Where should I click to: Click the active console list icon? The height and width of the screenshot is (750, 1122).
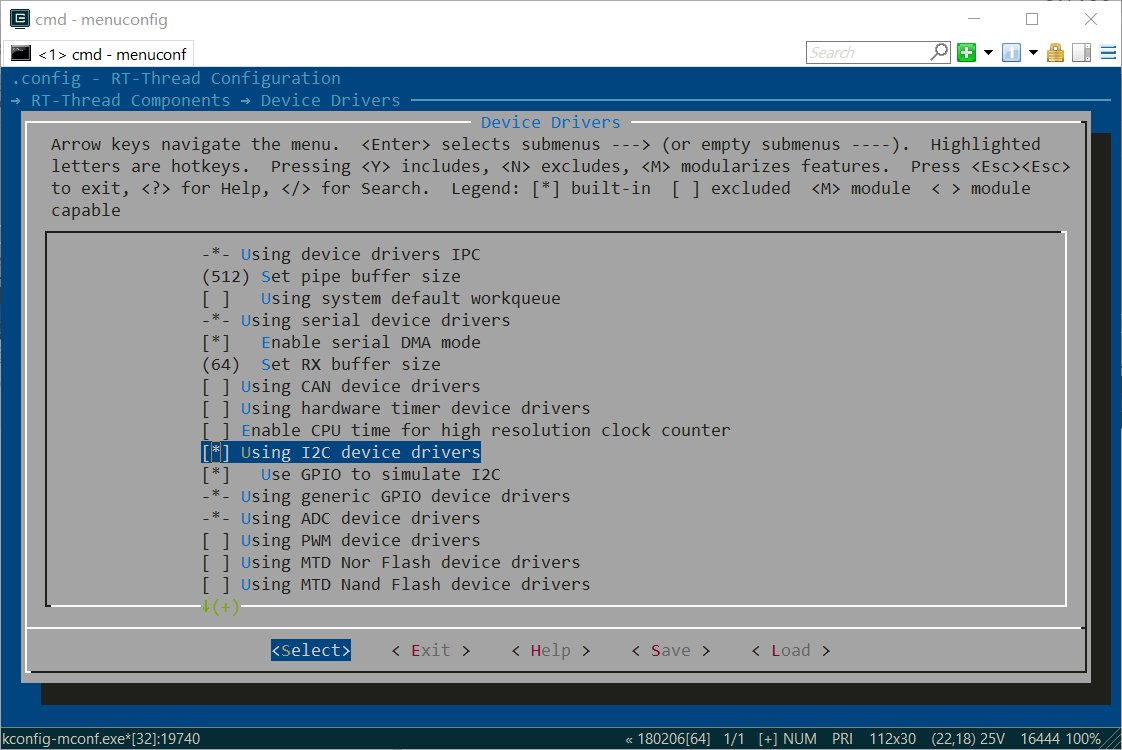pos(1011,52)
